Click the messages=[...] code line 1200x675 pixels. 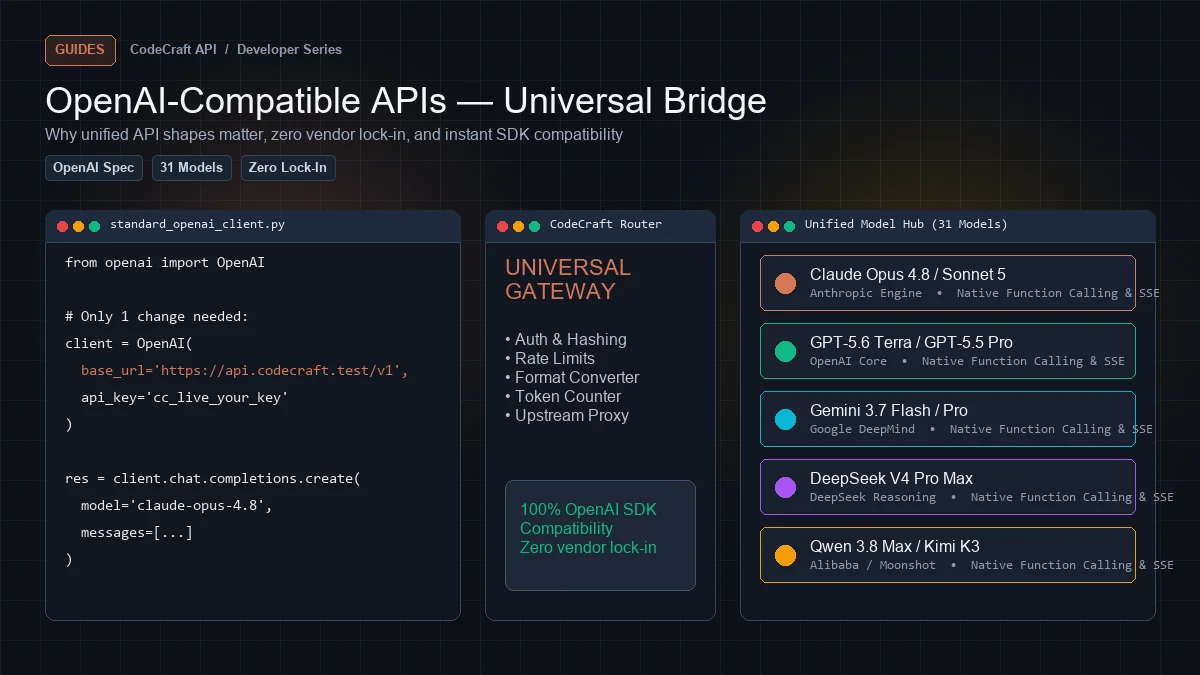(x=137, y=533)
